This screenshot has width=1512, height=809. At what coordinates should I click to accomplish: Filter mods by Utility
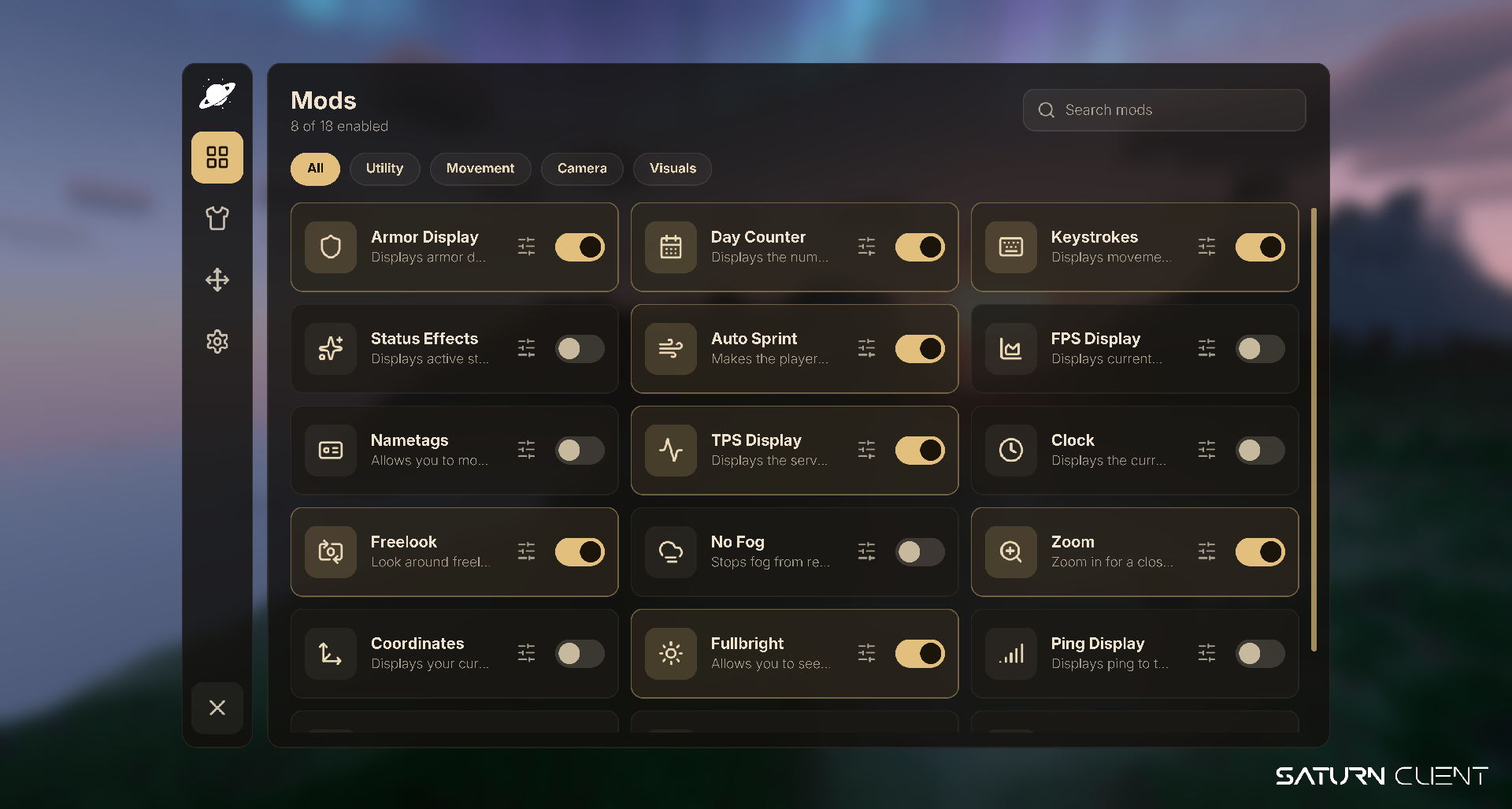[x=384, y=169]
